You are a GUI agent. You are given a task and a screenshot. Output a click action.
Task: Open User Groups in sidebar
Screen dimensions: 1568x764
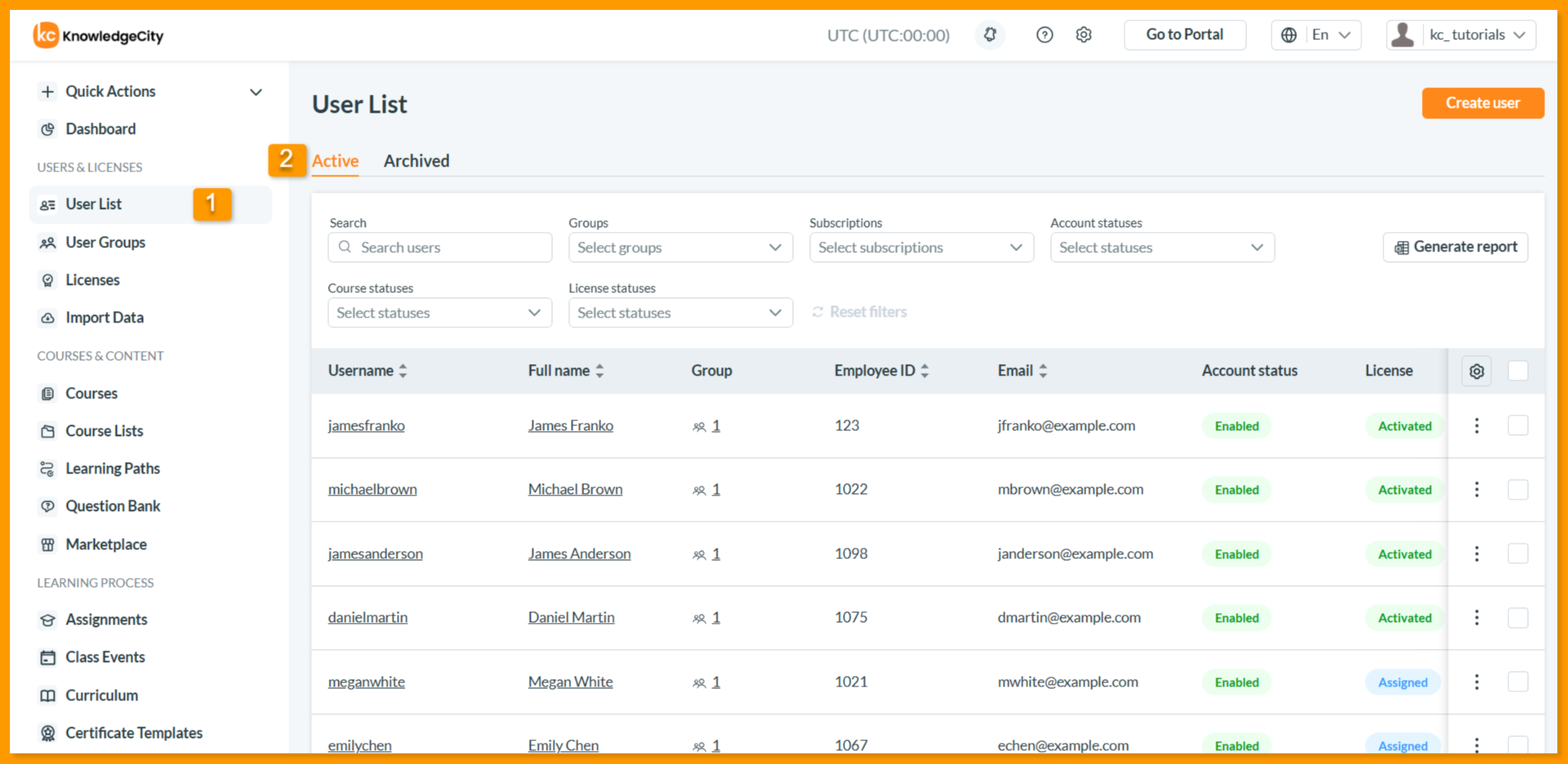point(105,242)
